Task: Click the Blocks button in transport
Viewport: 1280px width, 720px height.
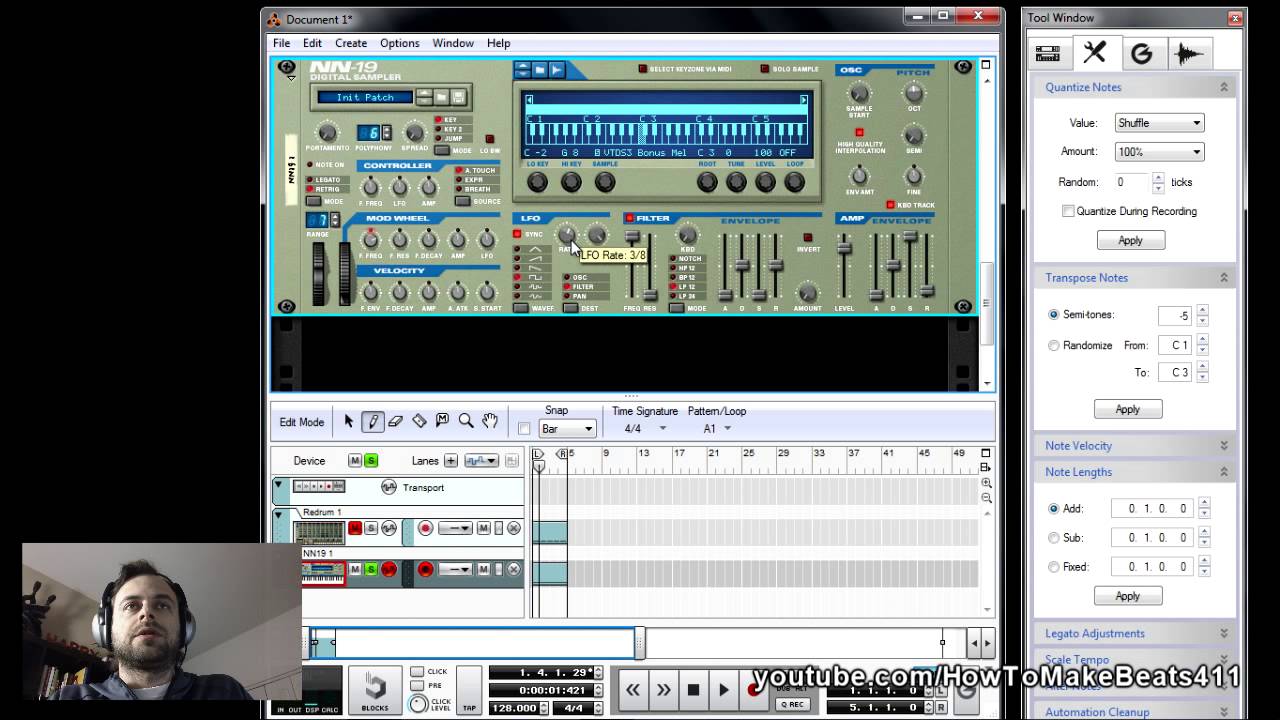Action: click(x=375, y=689)
